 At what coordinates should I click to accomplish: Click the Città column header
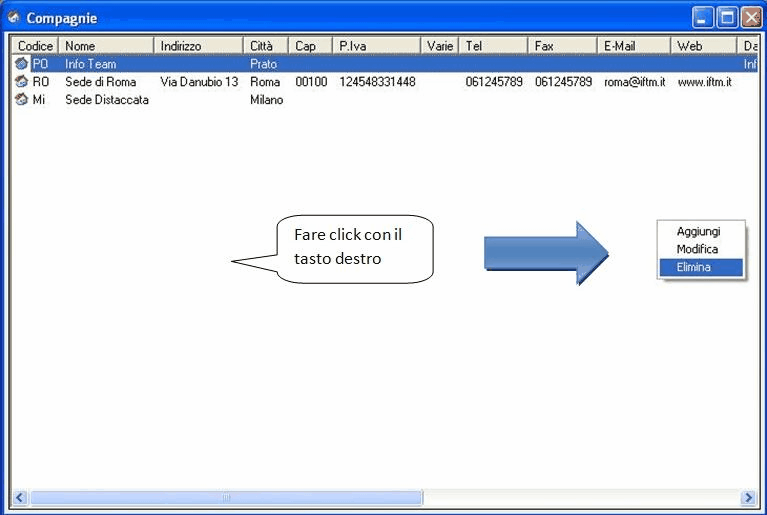[266, 46]
